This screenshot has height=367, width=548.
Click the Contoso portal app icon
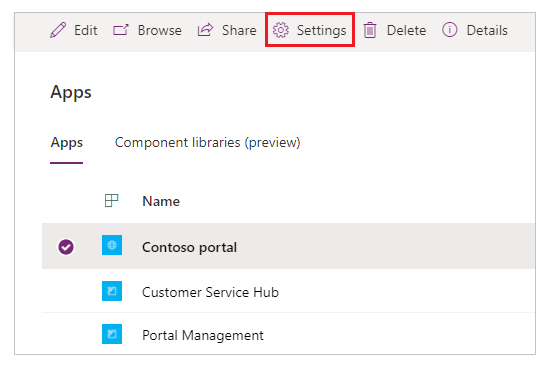click(112, 245)
